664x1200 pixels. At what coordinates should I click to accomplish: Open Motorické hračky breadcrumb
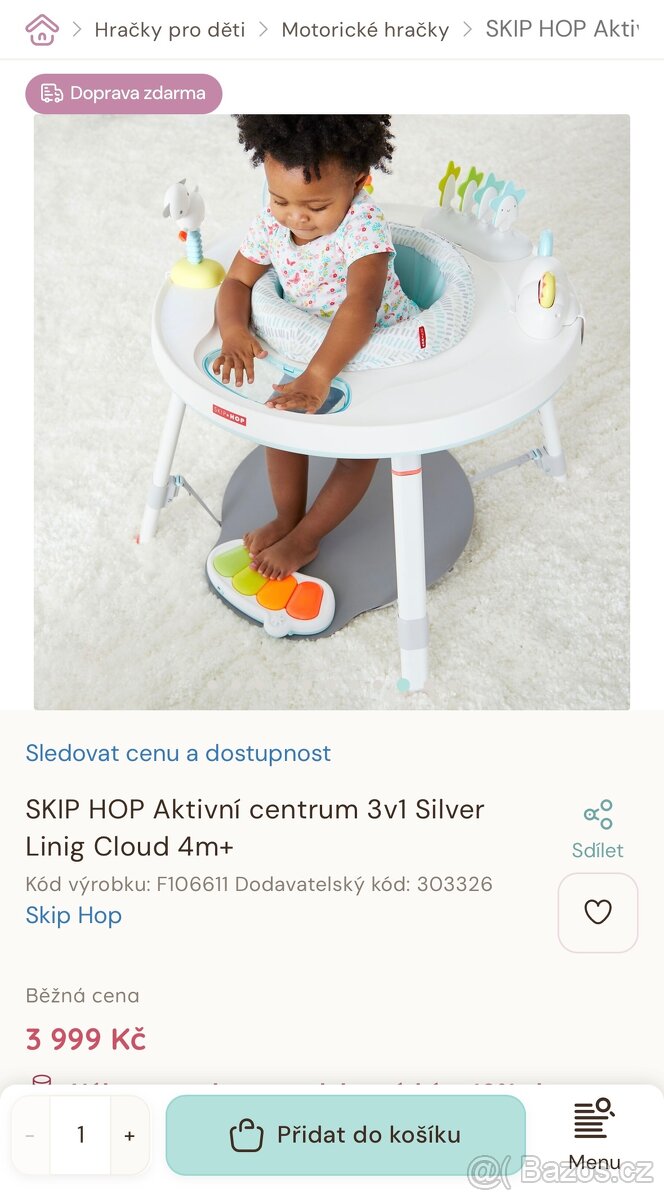coord(365,30)
